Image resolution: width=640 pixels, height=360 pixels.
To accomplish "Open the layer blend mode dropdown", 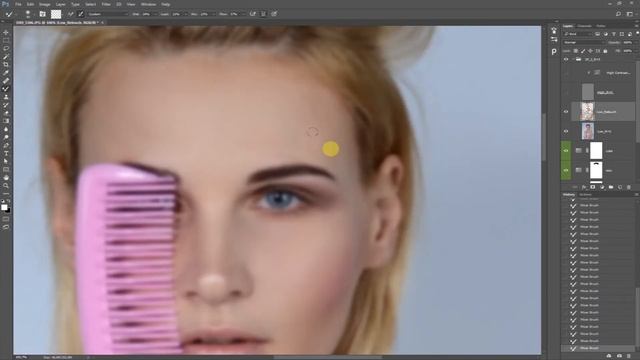I will click(583, 42).
